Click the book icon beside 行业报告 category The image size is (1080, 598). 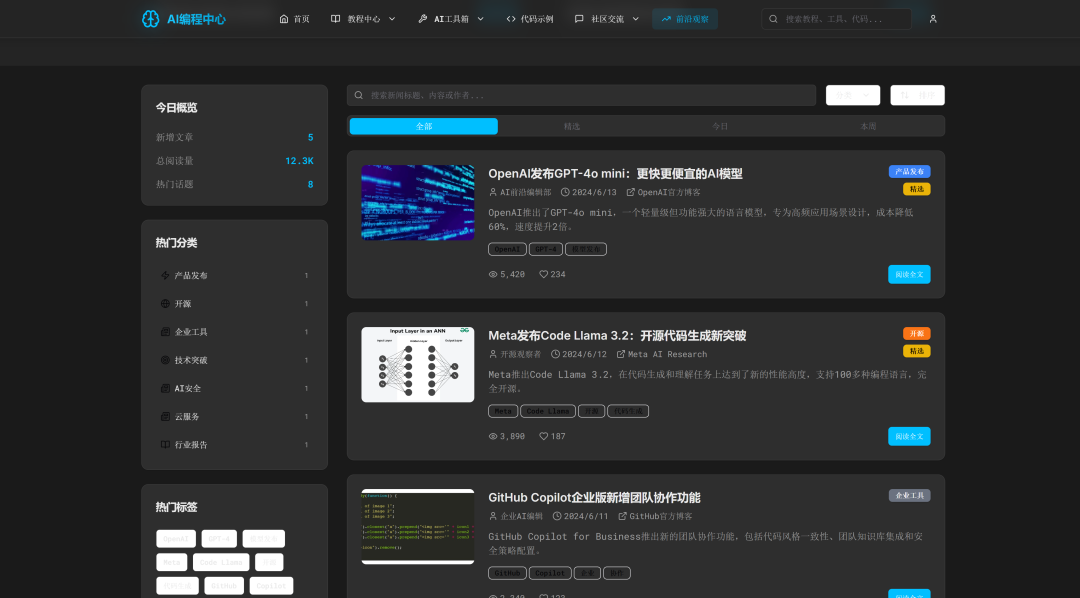point(165,445)
